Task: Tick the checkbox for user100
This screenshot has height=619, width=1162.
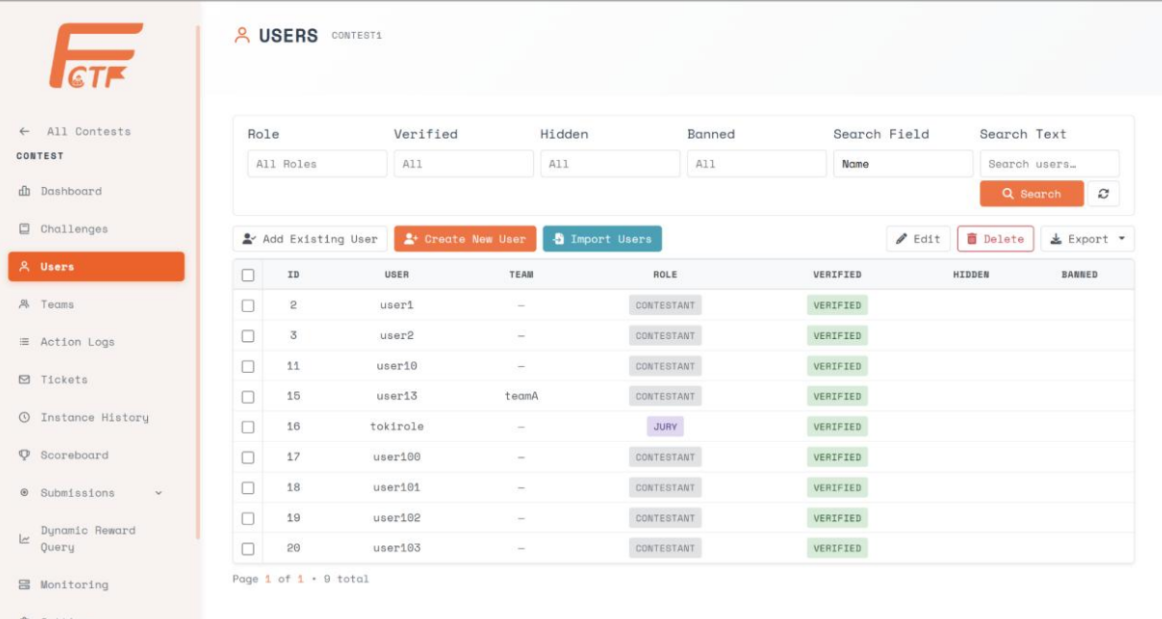Action: tap(248, 457)
